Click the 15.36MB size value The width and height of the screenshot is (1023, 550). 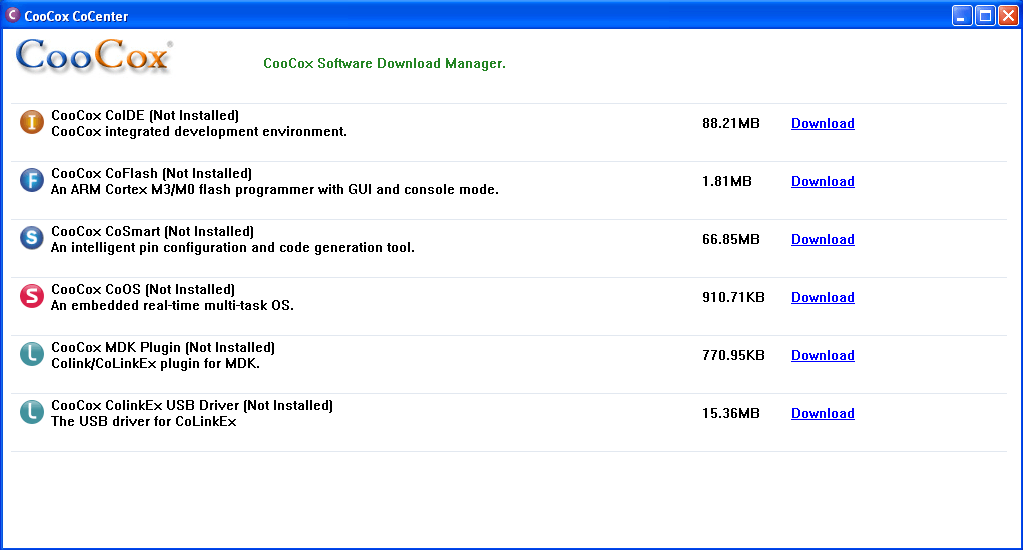click(731, 414)
